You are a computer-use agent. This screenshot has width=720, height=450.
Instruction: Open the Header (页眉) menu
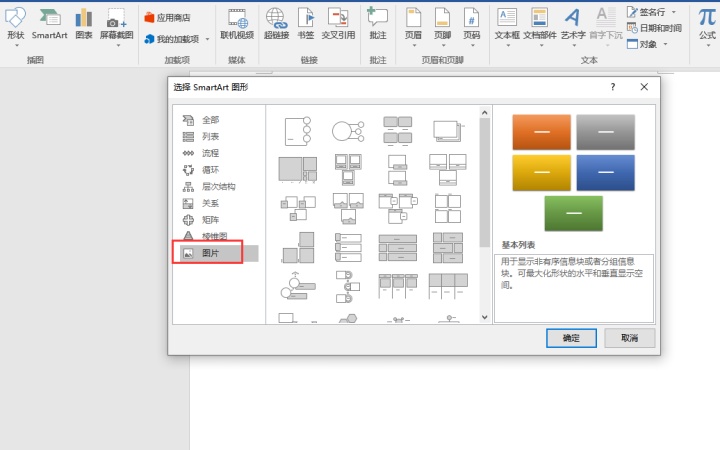pyautogui.click(x=413, y=25)
